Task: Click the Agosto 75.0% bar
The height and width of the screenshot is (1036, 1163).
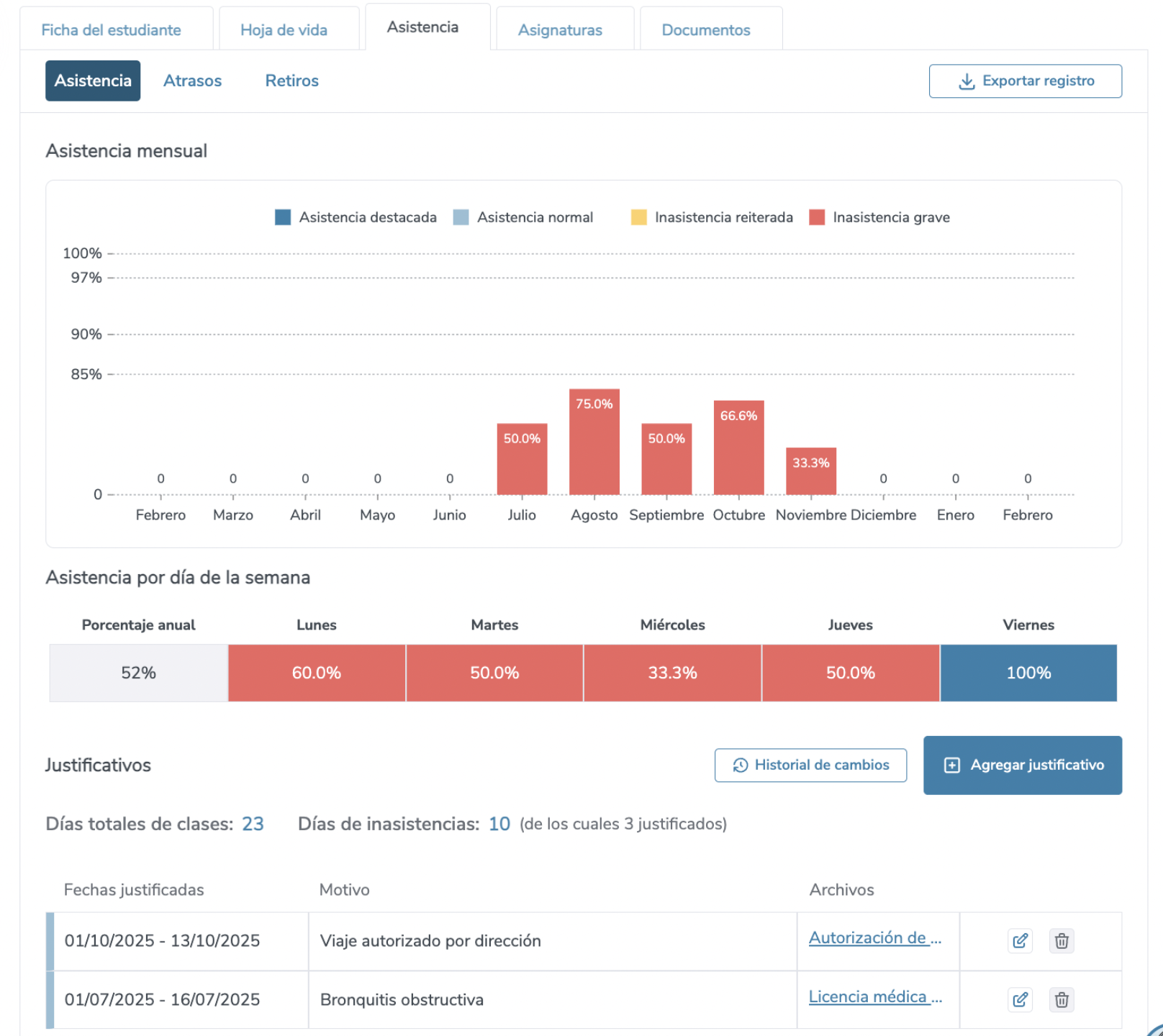Action: pos(594,442)
